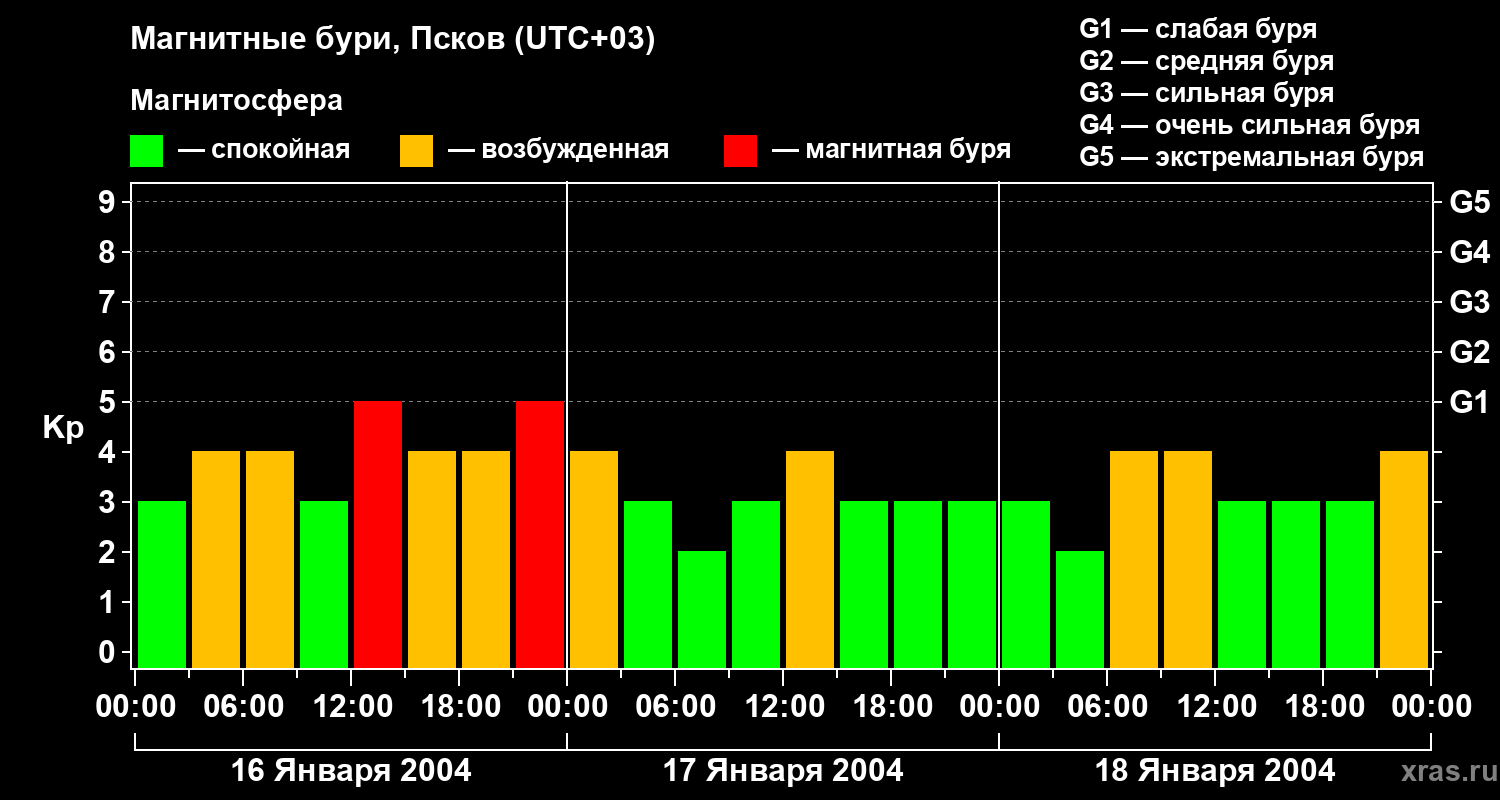Click the 'G5' mark on right axis
Viewport: 1500px width, 800px height.
tap(1469, 202)
